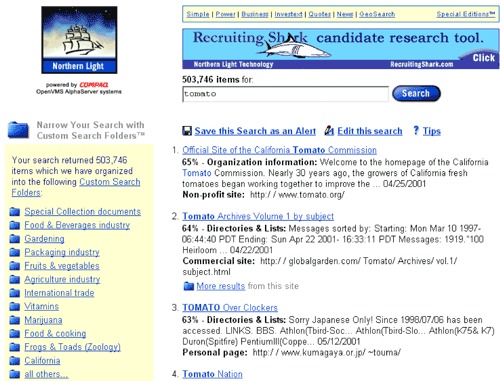
Task: Open the Vitamins folder link
Action: (42, 306)
